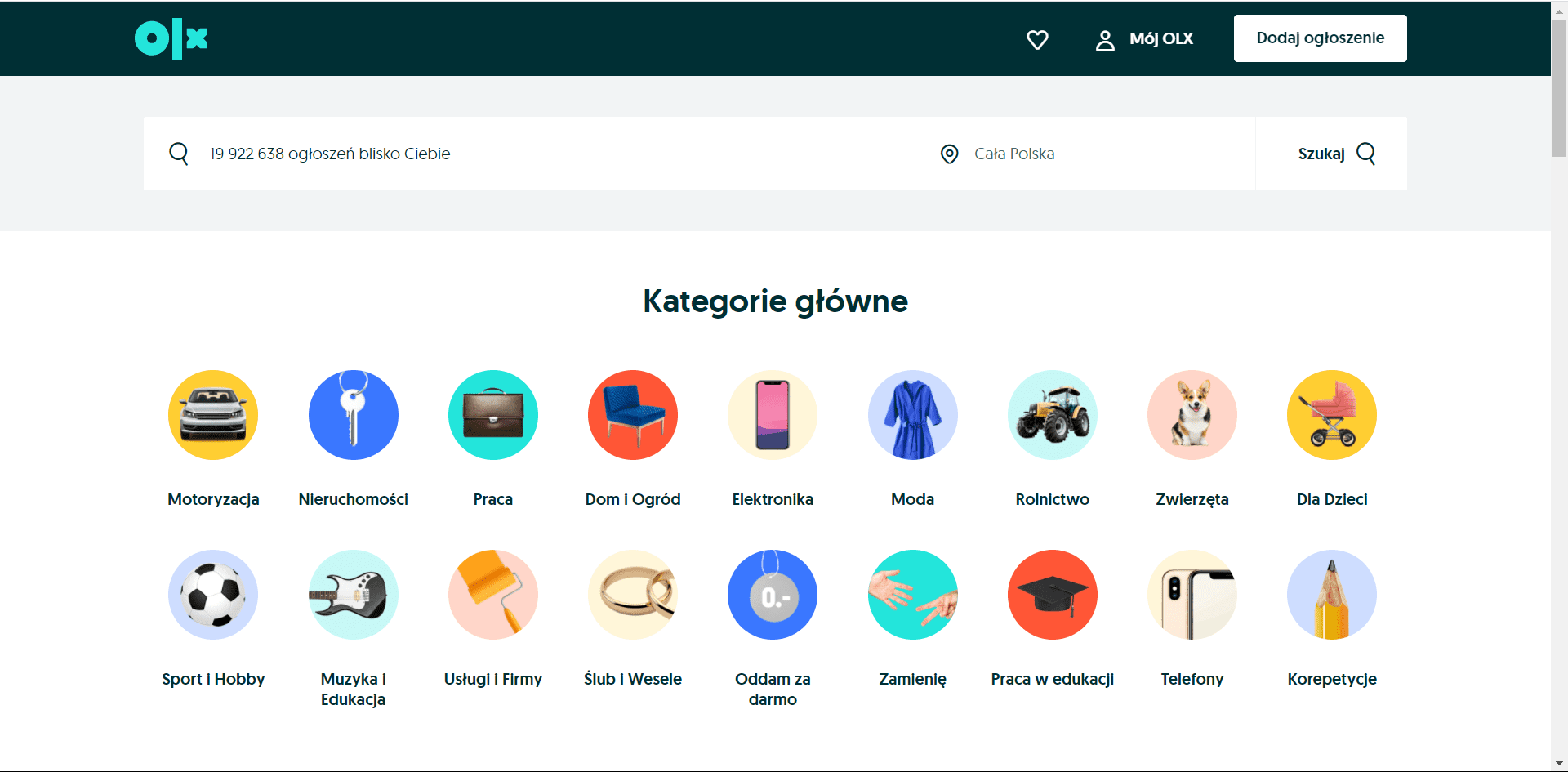
Task: Click the Zamienię text label
Action: tap(913, 679)
